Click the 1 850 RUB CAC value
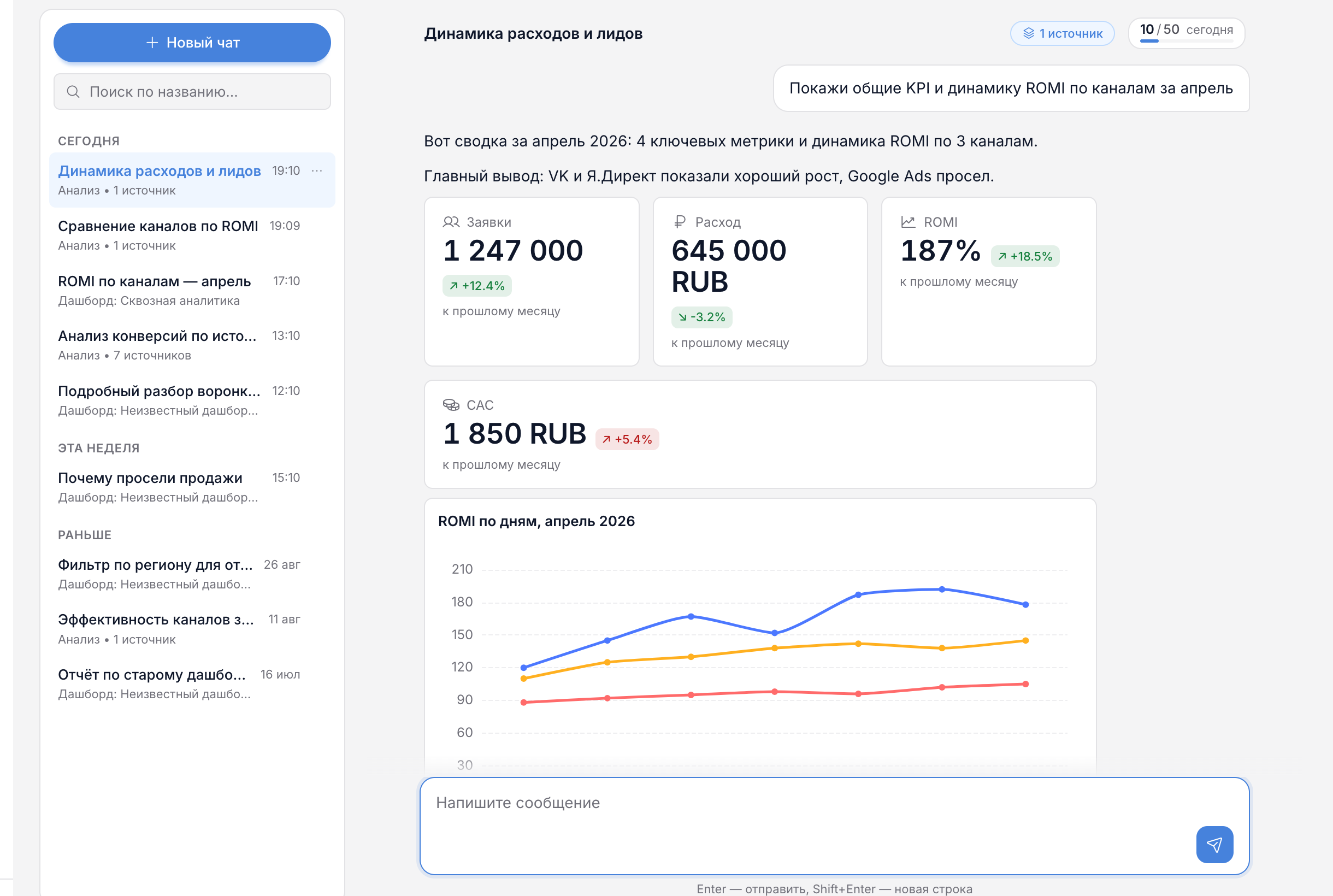 click(x=515, y=433)
